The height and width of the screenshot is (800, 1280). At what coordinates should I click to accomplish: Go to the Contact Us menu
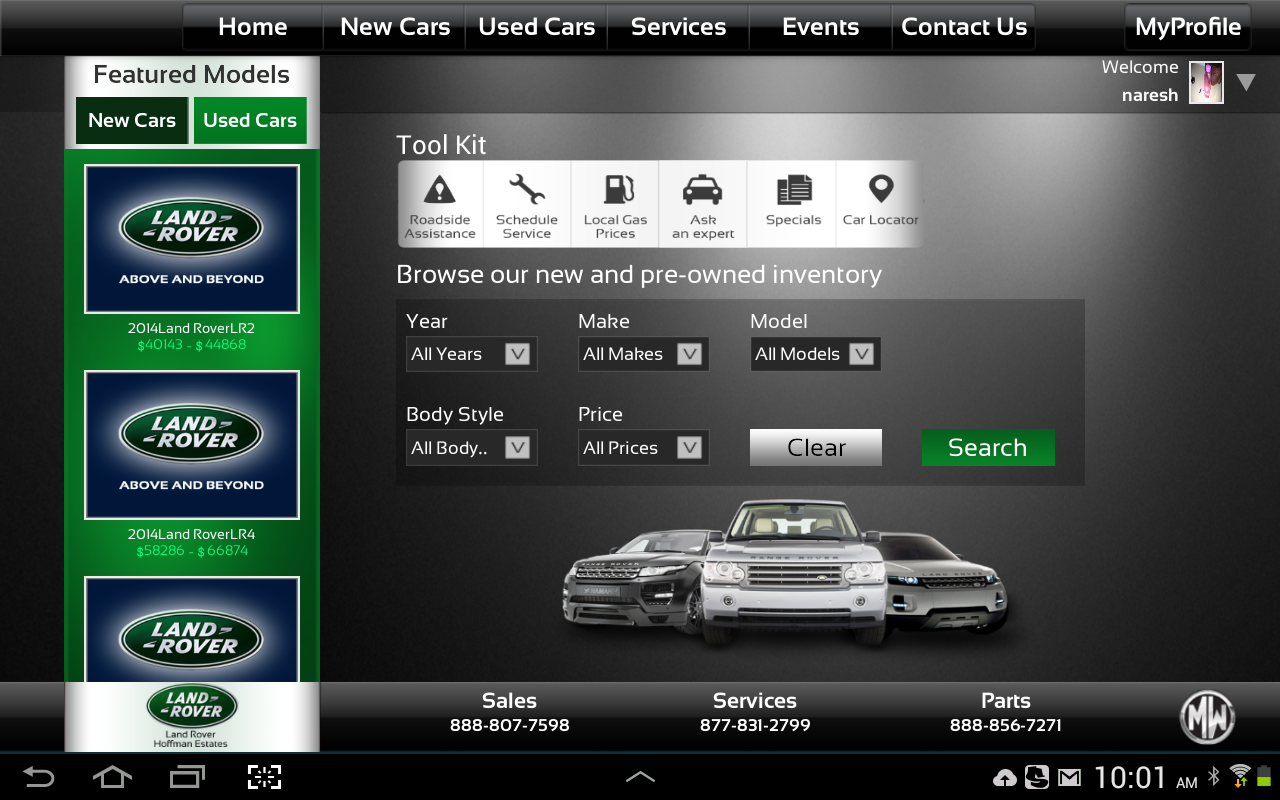[x=964, y=27]
